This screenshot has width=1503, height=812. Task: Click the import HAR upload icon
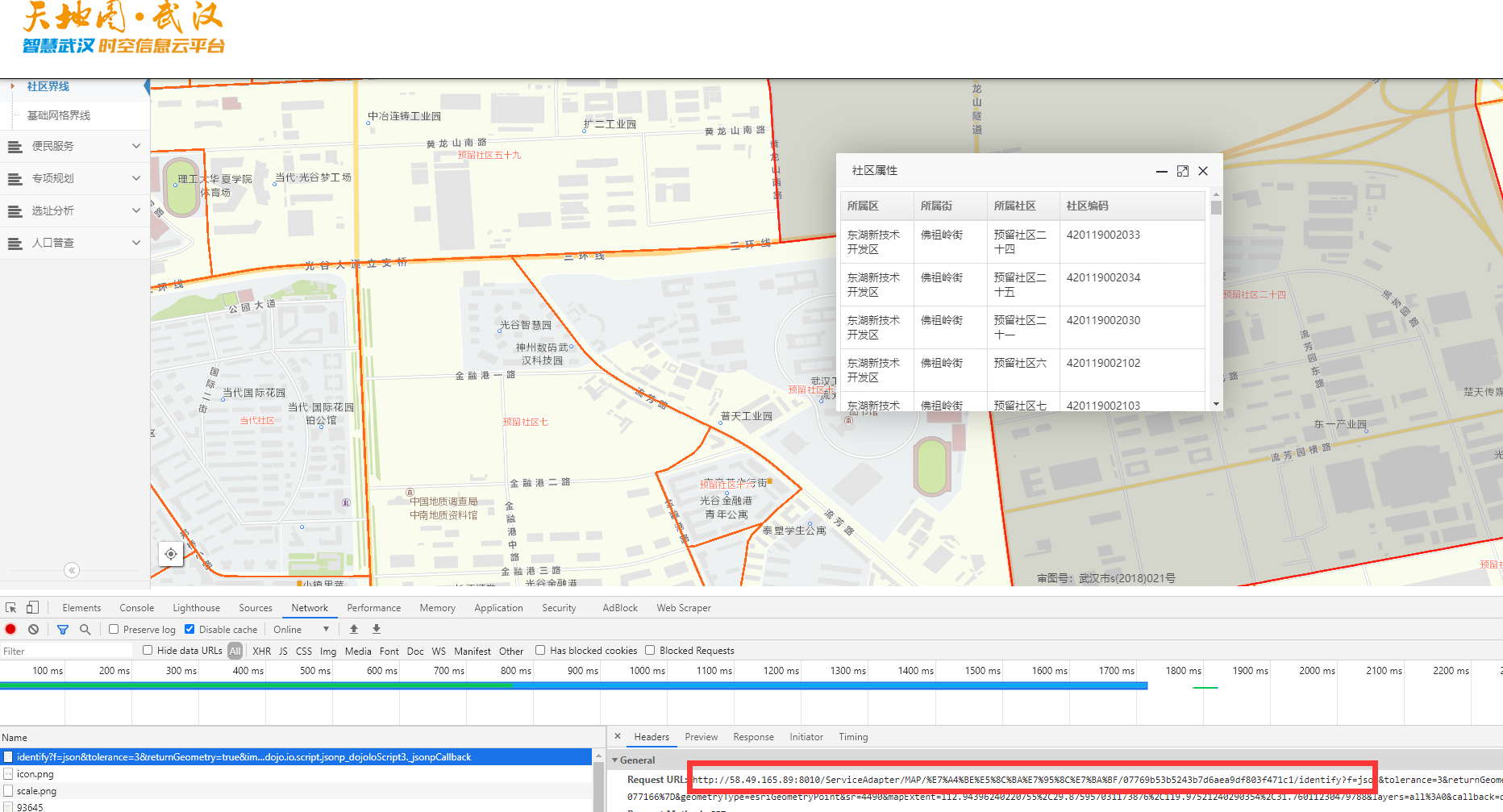pyautogui.click(x=354, y=629)
